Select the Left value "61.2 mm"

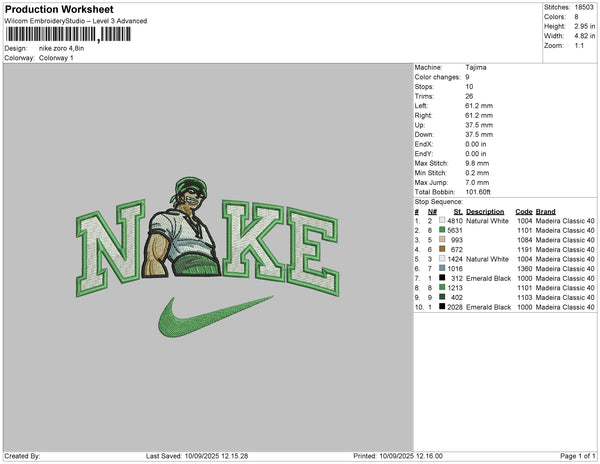click(479, 106)
